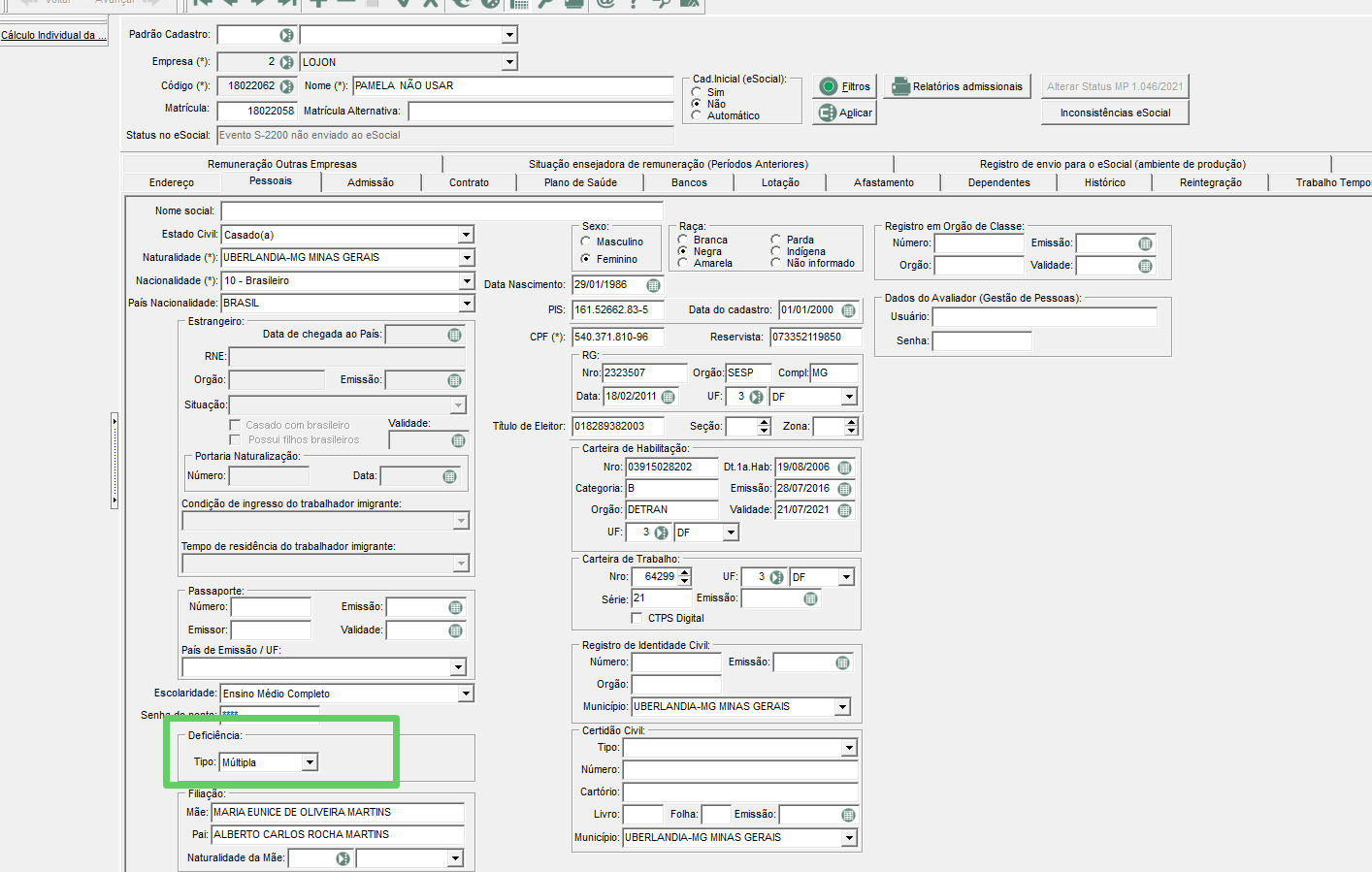Open the Naturalidade da Mãe lookup icon
This screenshot has width=1372, height=872.
343,858
